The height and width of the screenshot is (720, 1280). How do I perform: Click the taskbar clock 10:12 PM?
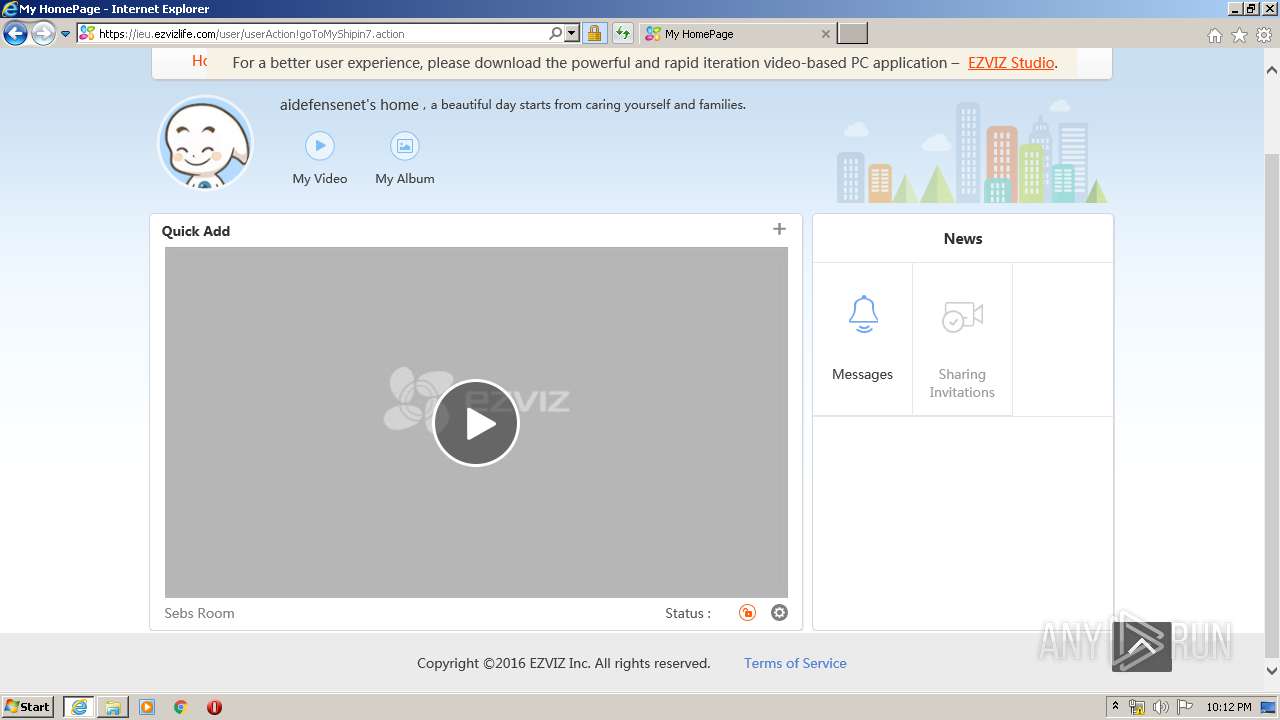point(1229,707)
